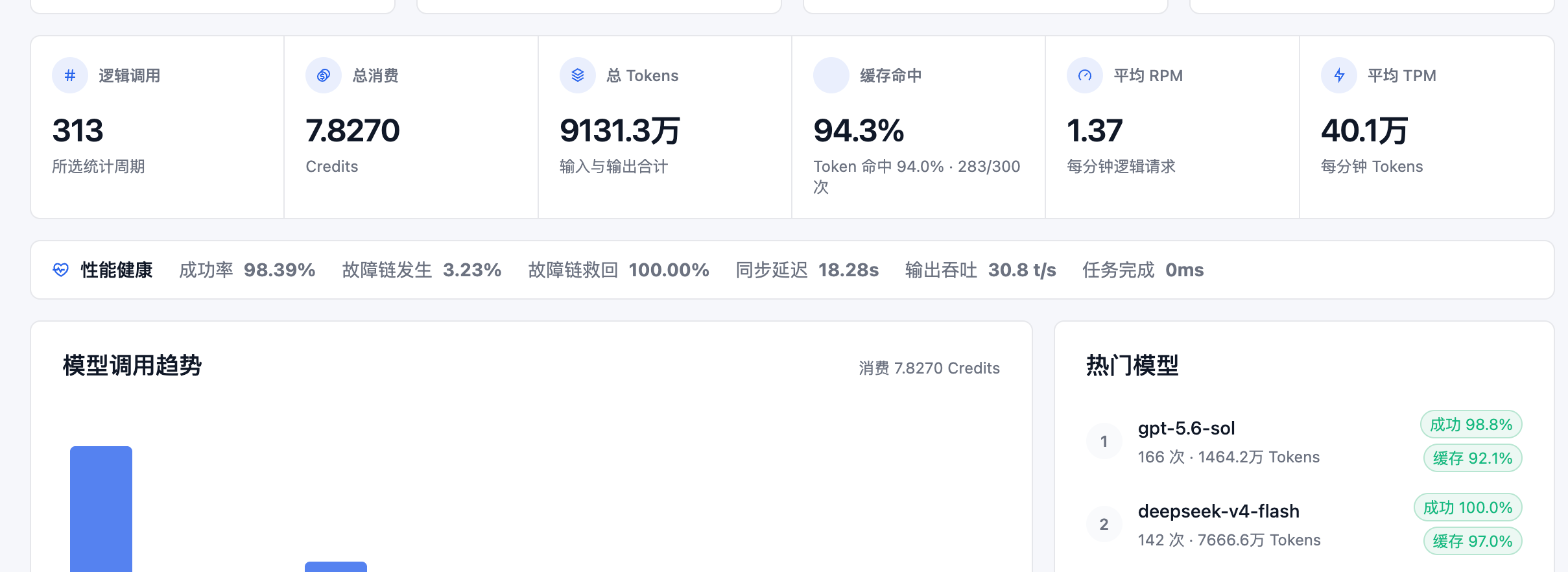This screenshot has height=572, width=1568.
Task: Click the 9131.3万 total tokens value
Action: click(620, 130)
